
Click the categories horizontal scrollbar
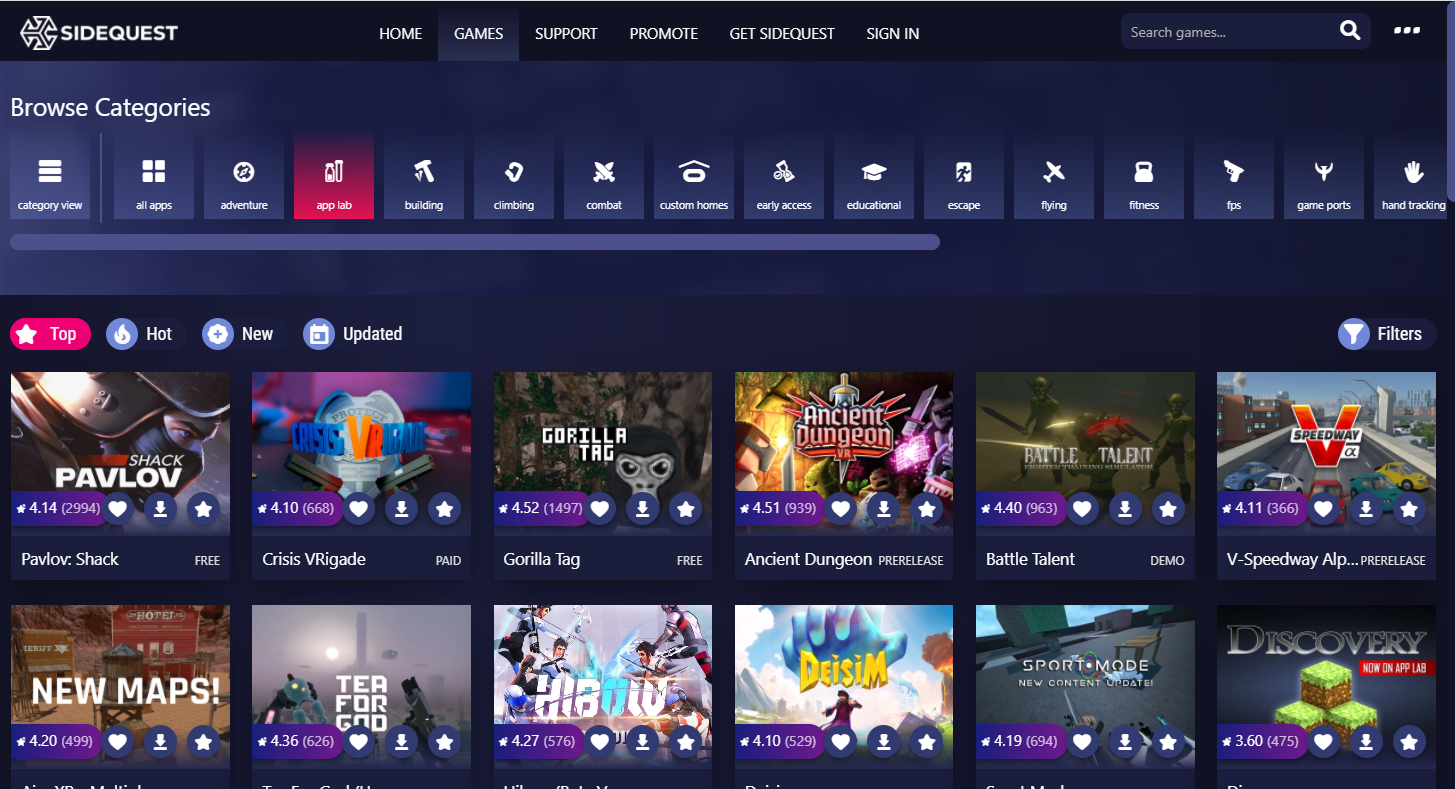tap(475, 242)
